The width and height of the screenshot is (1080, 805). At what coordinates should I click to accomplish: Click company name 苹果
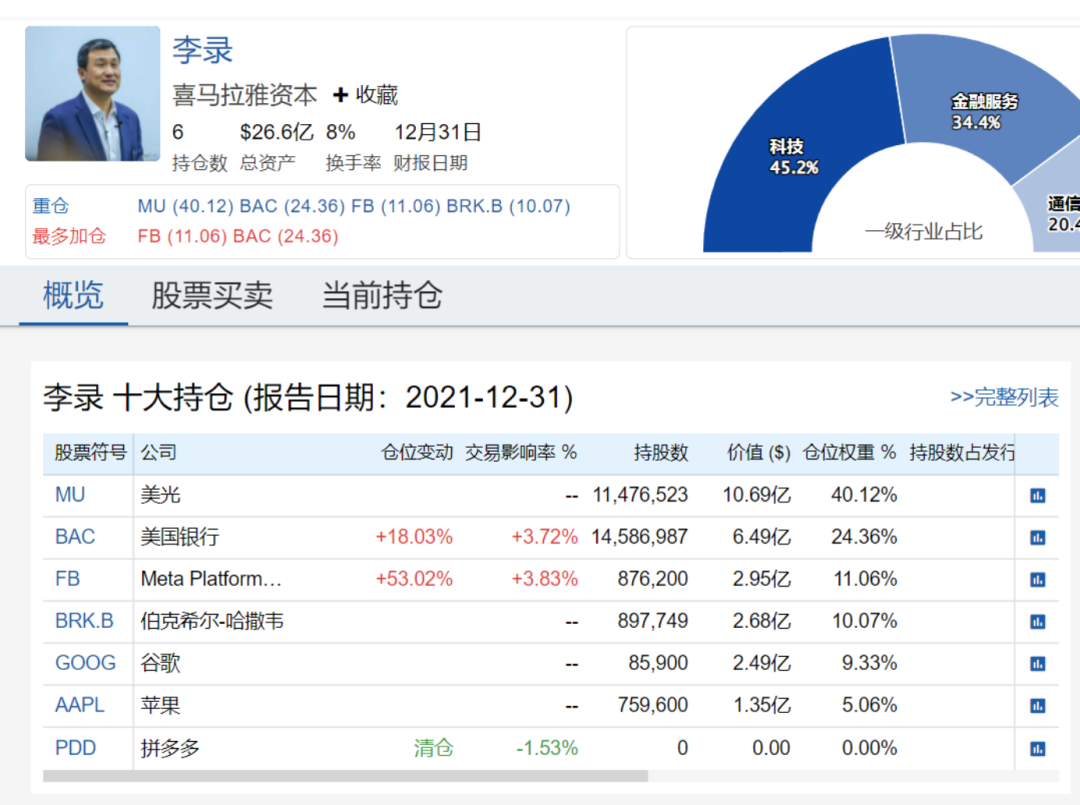160,704
